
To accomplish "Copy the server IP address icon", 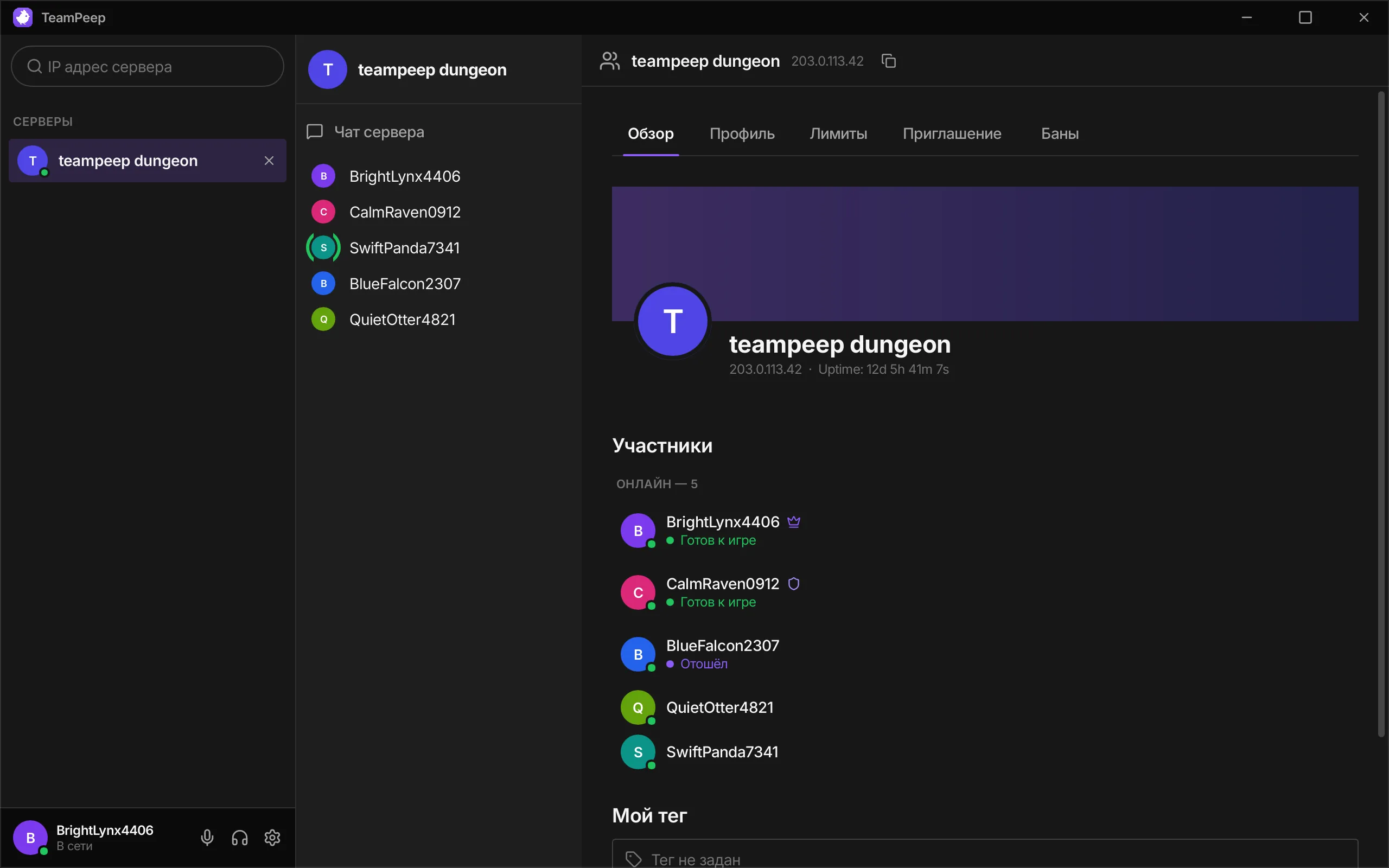I will click(x=889, y=61).
